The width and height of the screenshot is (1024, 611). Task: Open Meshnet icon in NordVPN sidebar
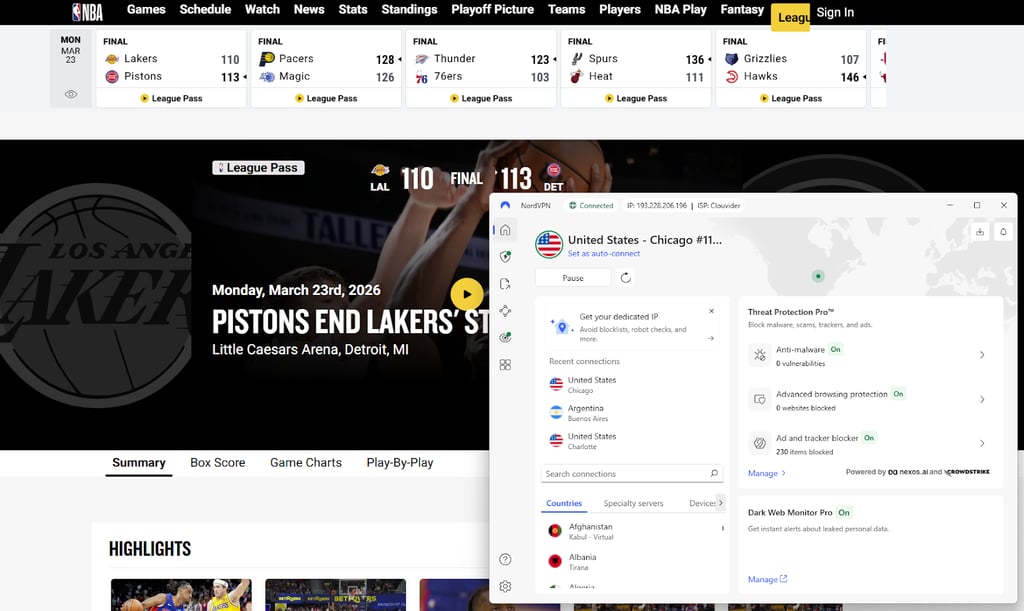(x=505, y=311)
